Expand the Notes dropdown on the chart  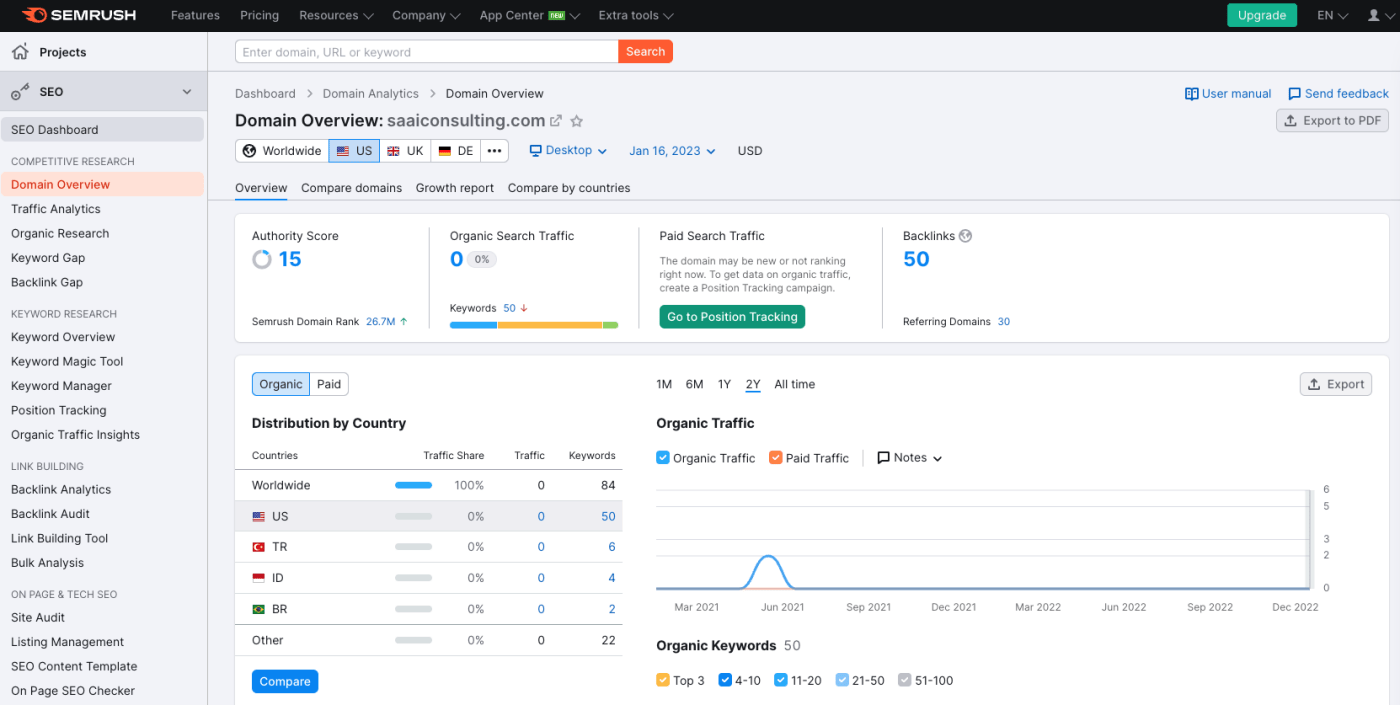pyautogui.click(x=908, y=457)
